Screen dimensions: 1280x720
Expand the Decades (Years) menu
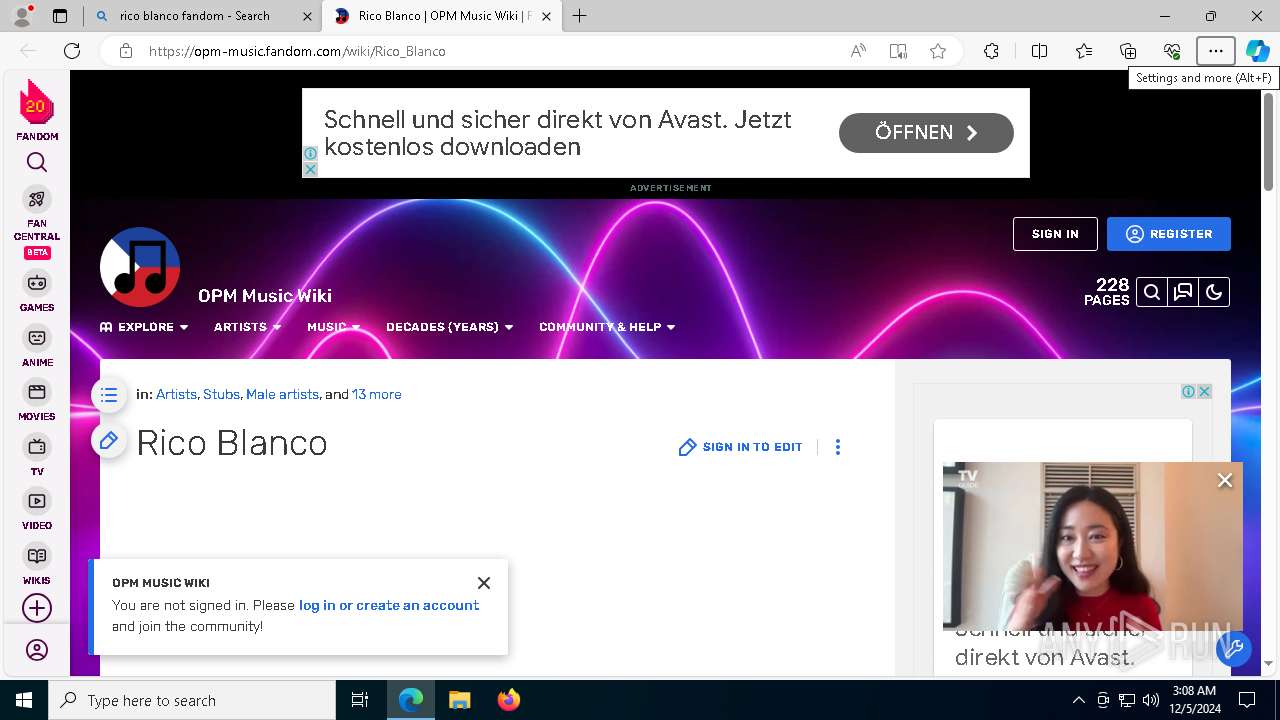(x=450, y=327)
